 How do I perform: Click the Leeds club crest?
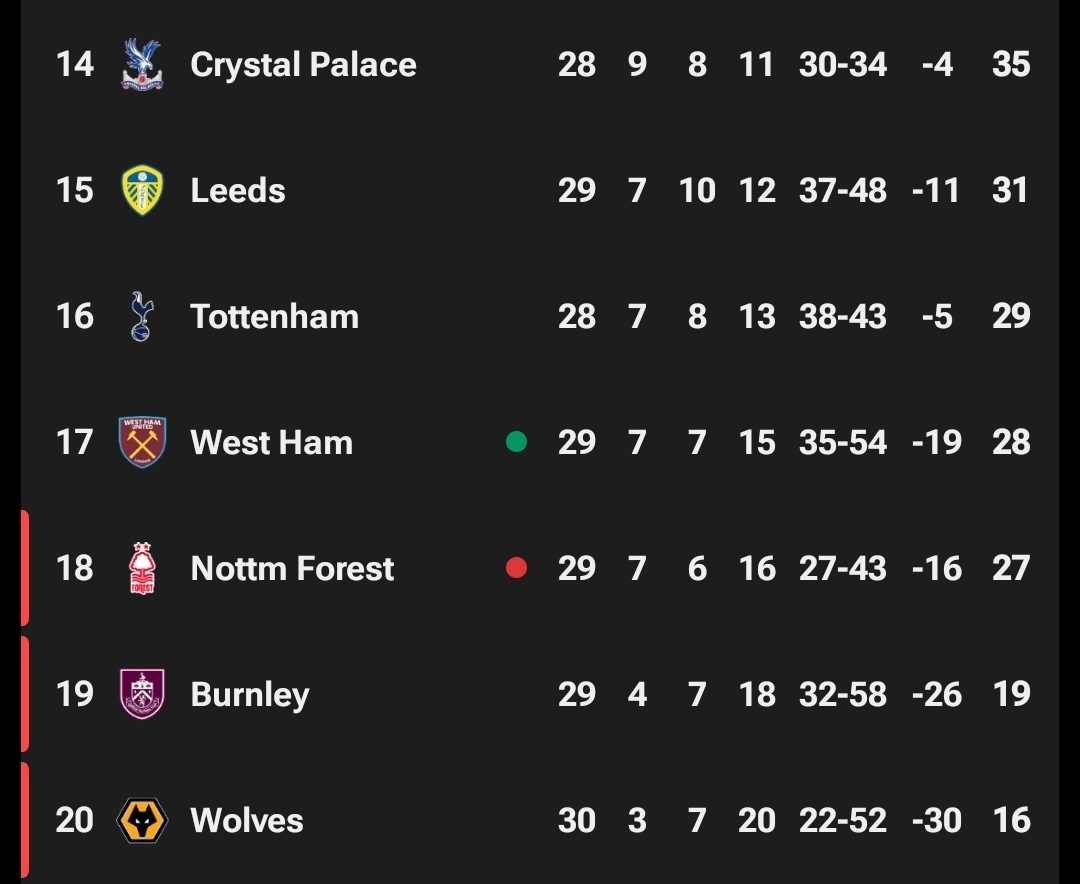[142, 191]
